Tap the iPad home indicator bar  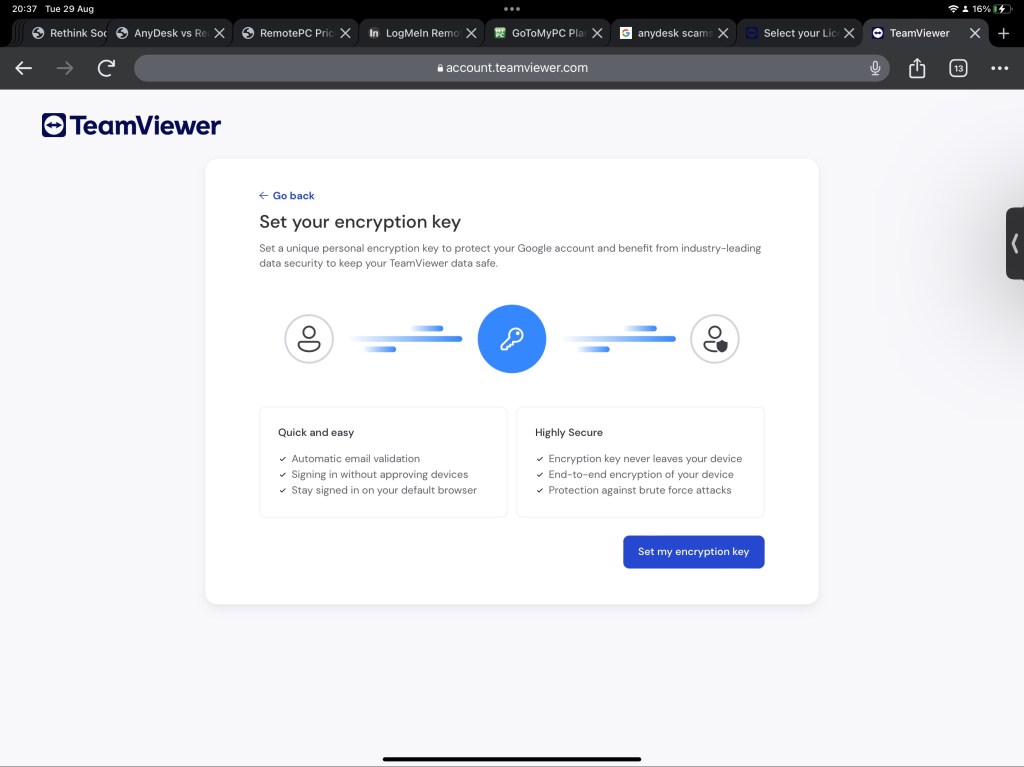[x=512, y=759]
